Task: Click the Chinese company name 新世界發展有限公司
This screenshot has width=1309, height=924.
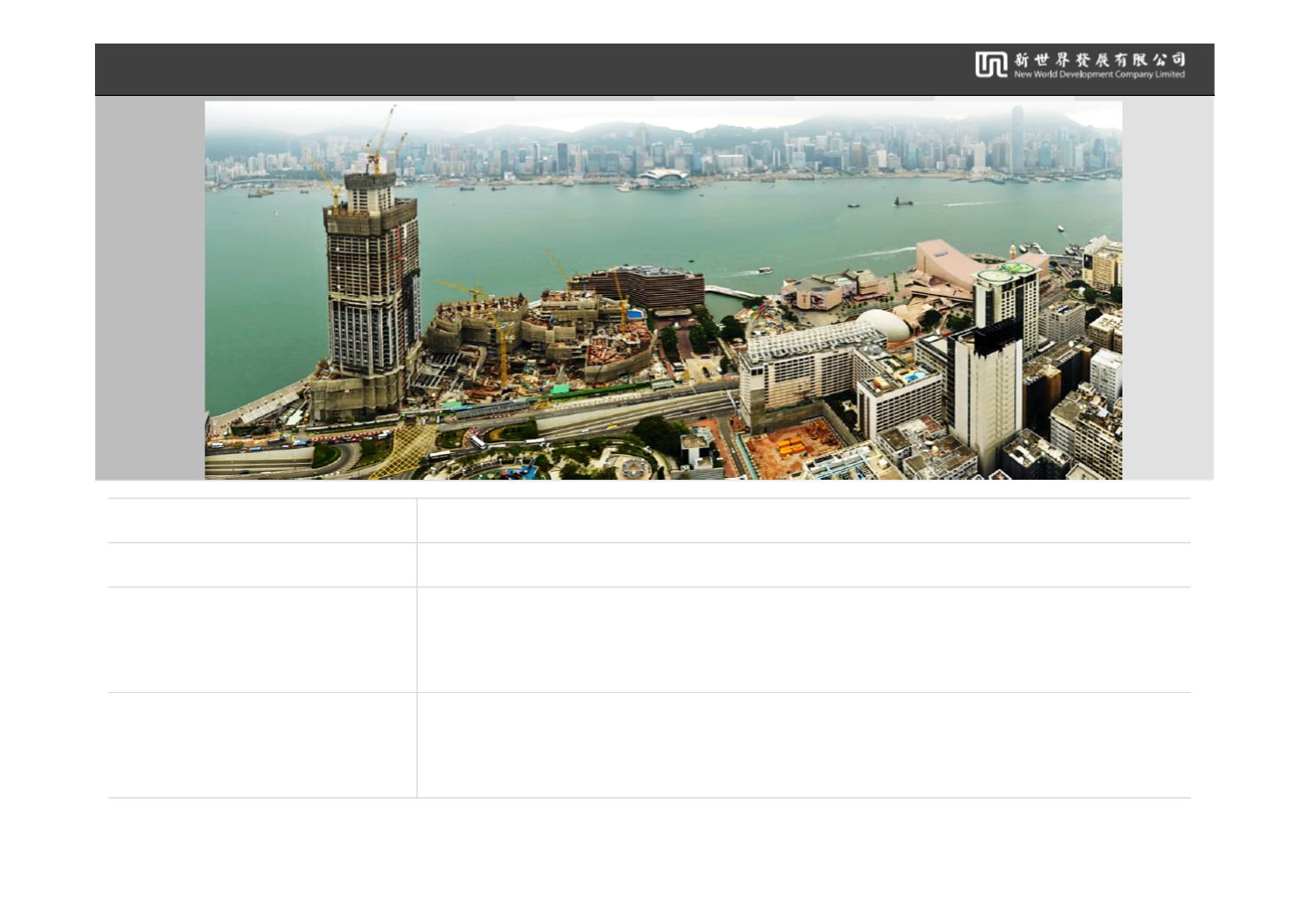Action: (x=1099, y=60)
